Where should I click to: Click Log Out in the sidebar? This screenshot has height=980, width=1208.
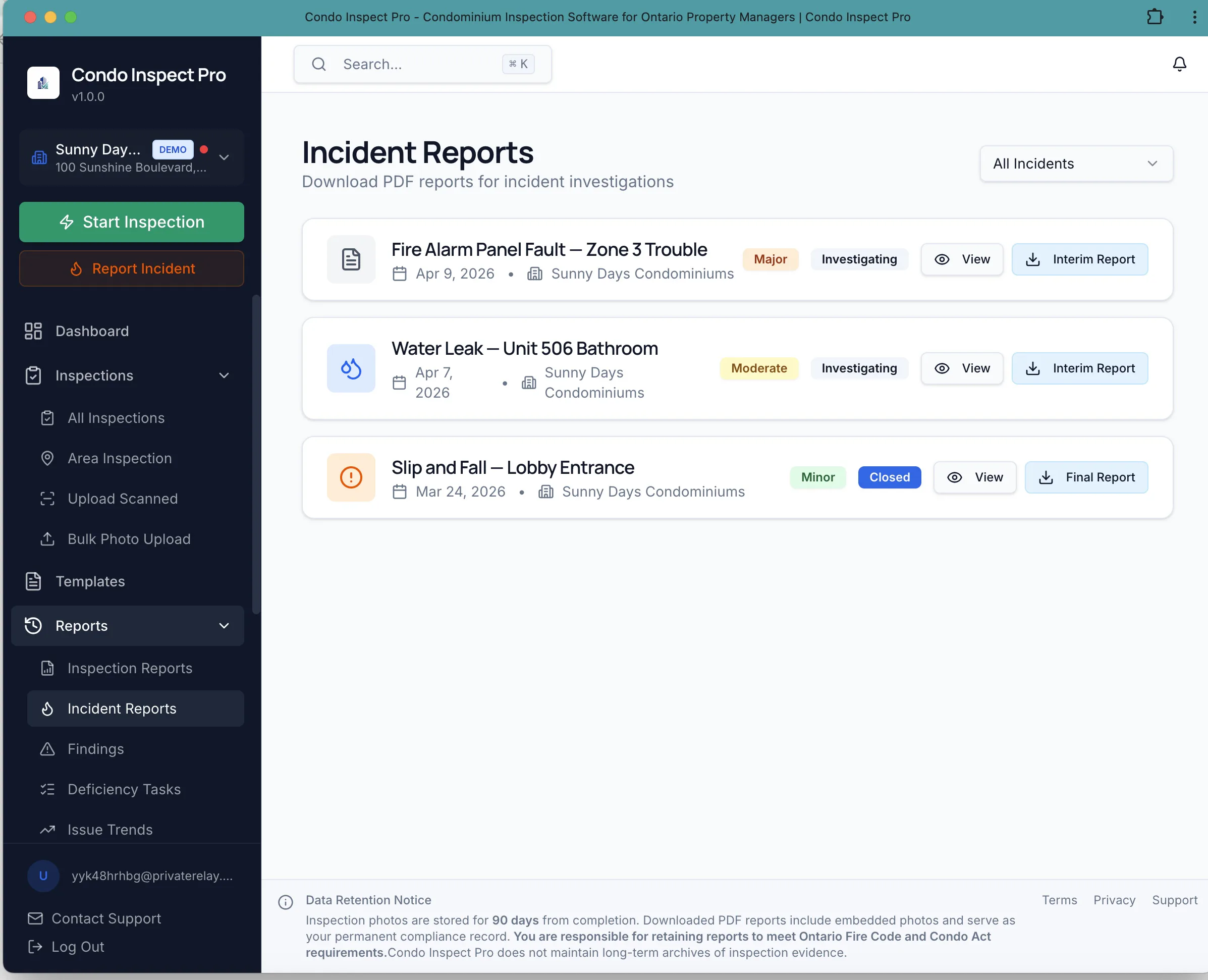pos(66,947)
